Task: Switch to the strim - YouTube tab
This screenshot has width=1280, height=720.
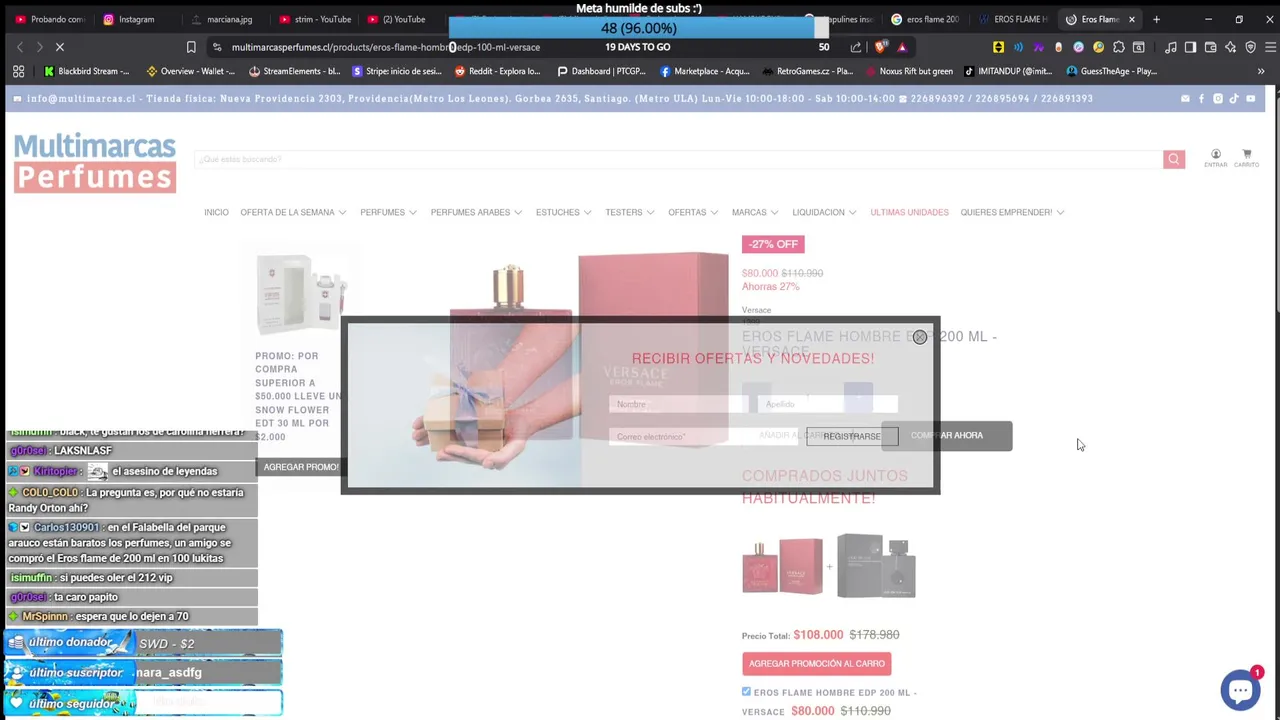Action: 315,19
